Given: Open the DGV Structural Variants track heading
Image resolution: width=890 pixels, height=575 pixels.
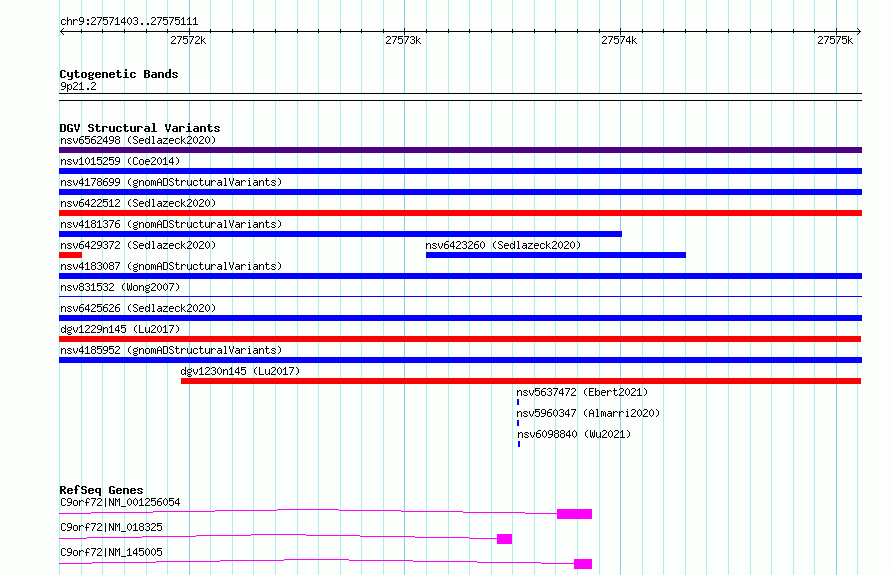Looking at the screenshot, I should pos(140,128).
